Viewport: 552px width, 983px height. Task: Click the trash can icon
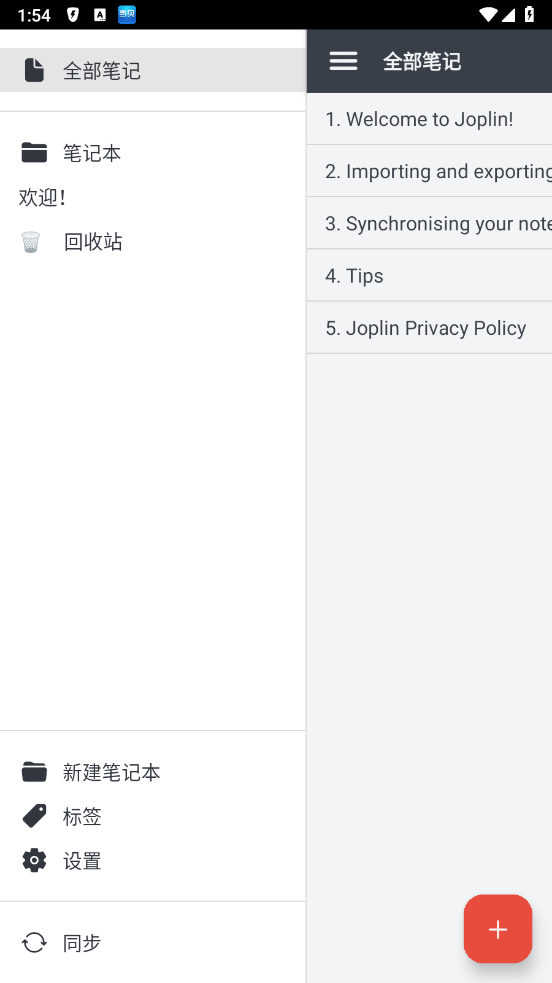pos(30,241)
